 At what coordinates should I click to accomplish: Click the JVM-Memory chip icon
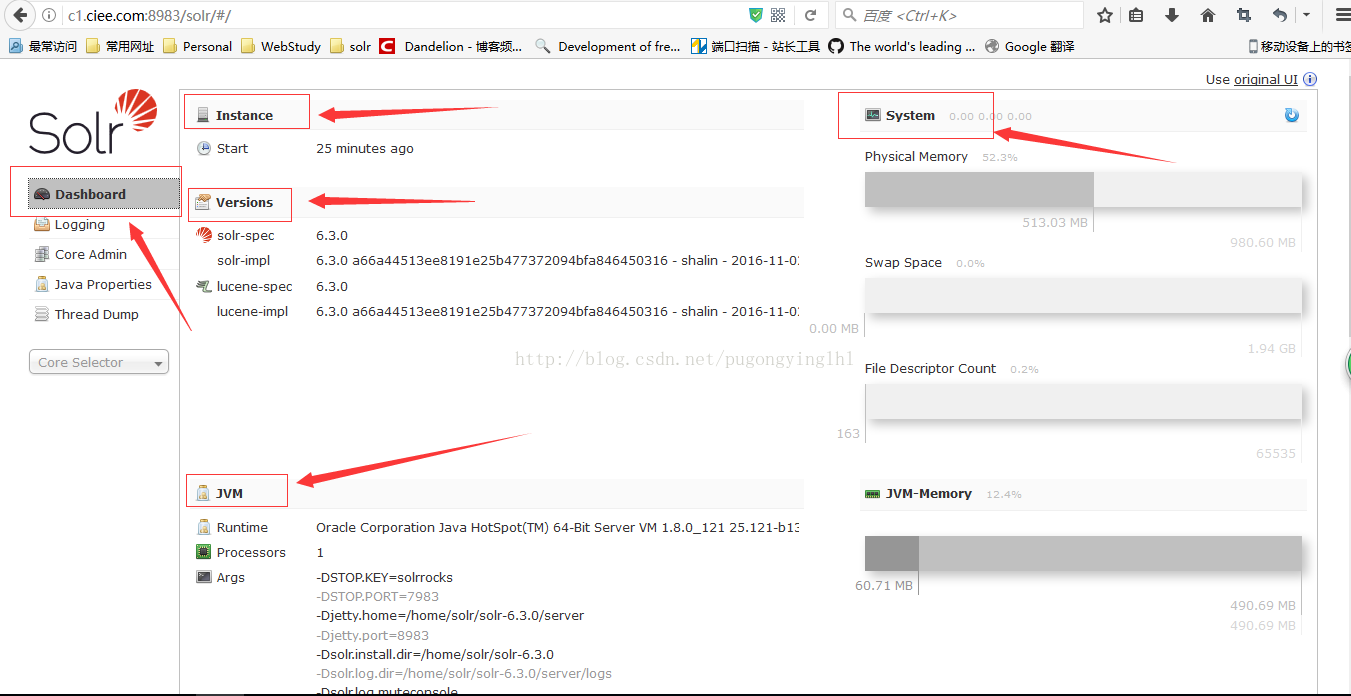pos(873,493)
